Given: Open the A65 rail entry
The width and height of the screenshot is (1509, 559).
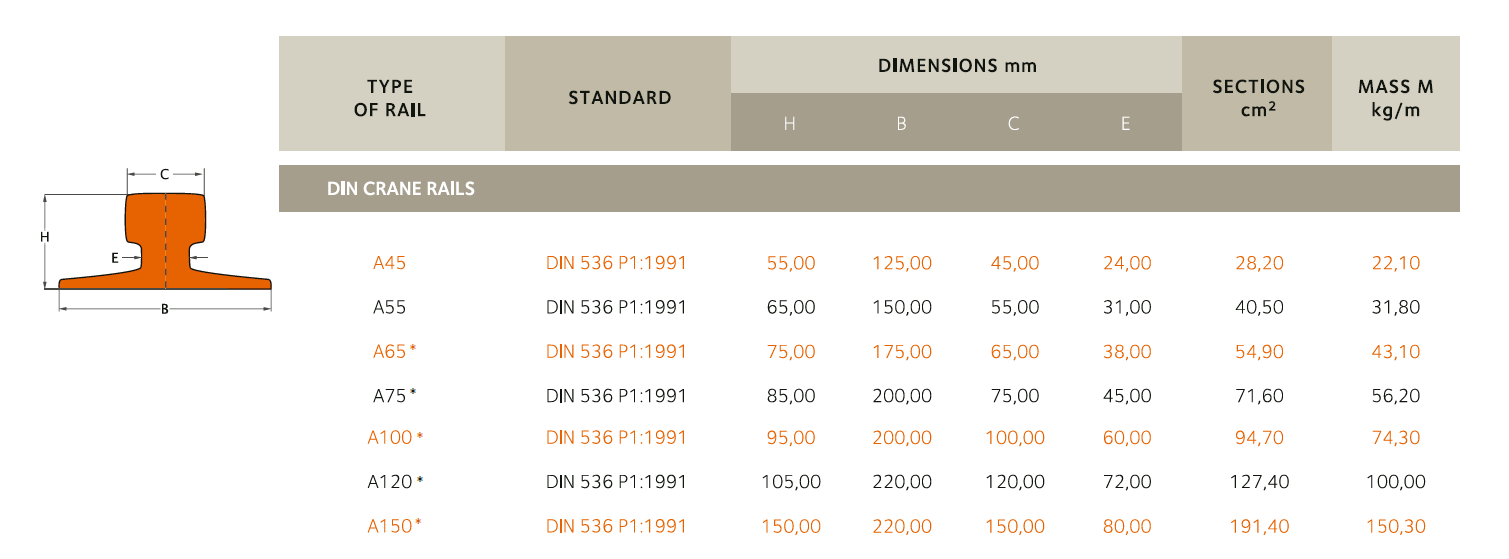Looking at the screenshot, I should [392, 352].
